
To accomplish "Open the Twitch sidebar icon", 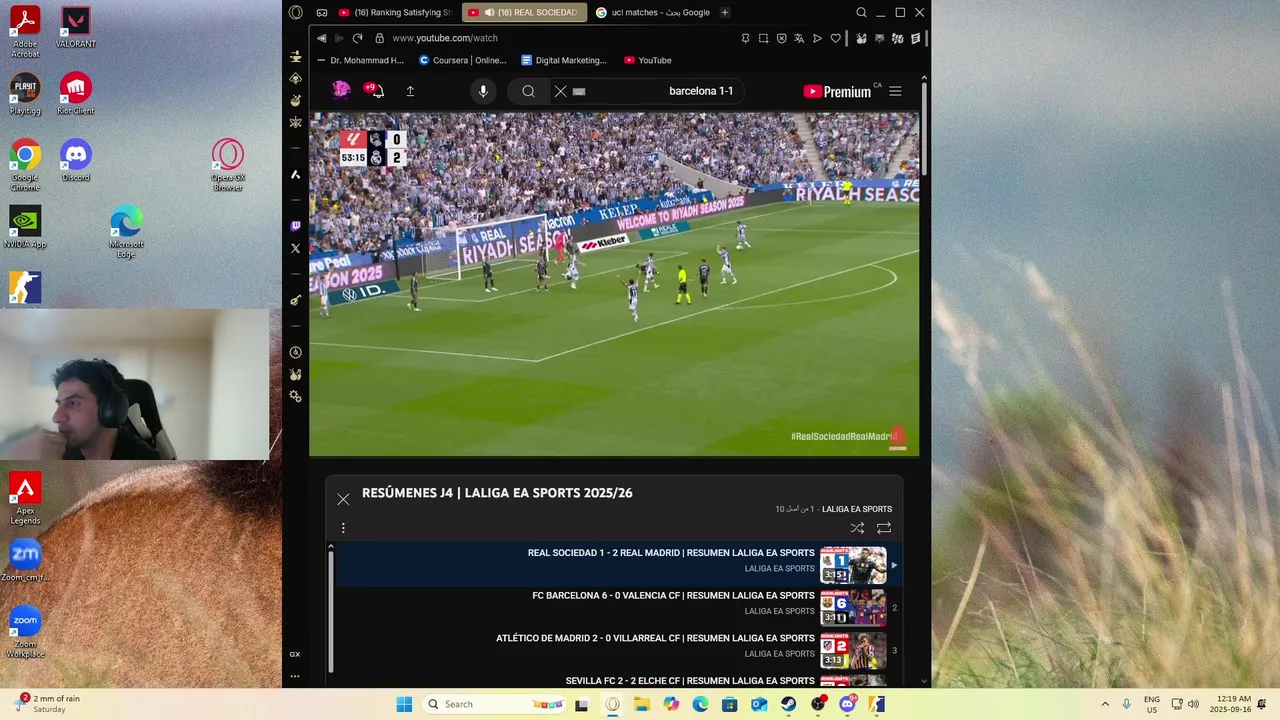I will point(295,226).
